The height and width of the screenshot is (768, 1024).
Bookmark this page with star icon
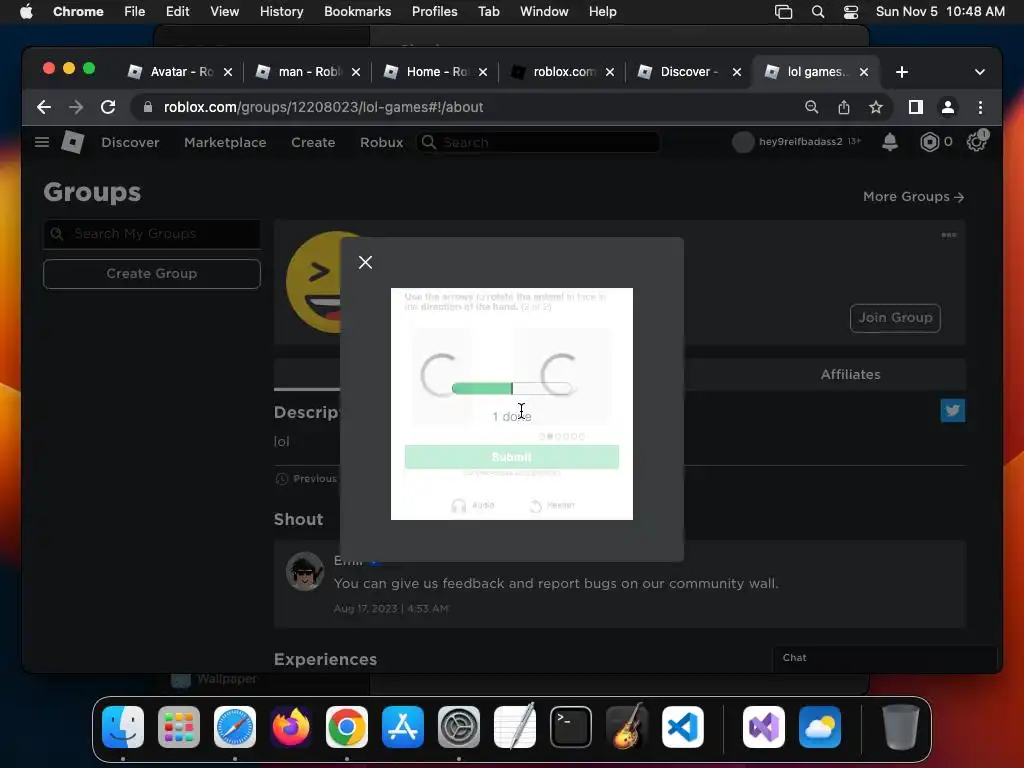coord(876,107)
